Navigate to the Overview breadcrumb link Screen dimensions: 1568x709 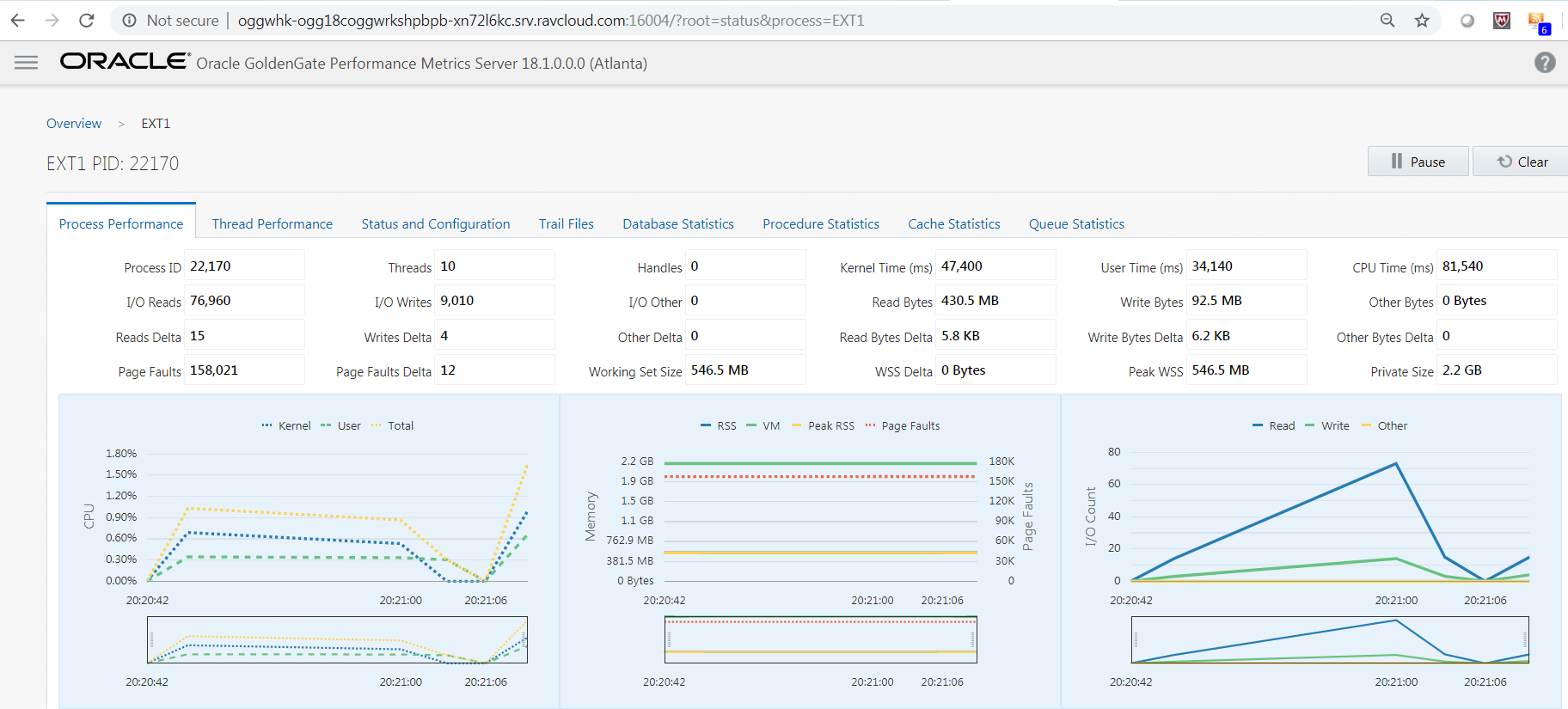tap(74, 124)
